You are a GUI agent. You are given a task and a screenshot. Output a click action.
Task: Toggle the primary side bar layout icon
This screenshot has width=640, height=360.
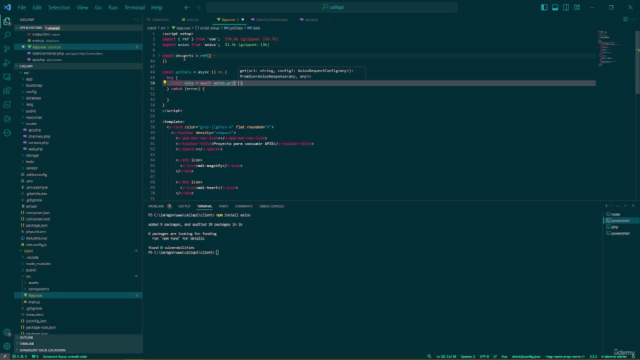click(x=544, y=7)
